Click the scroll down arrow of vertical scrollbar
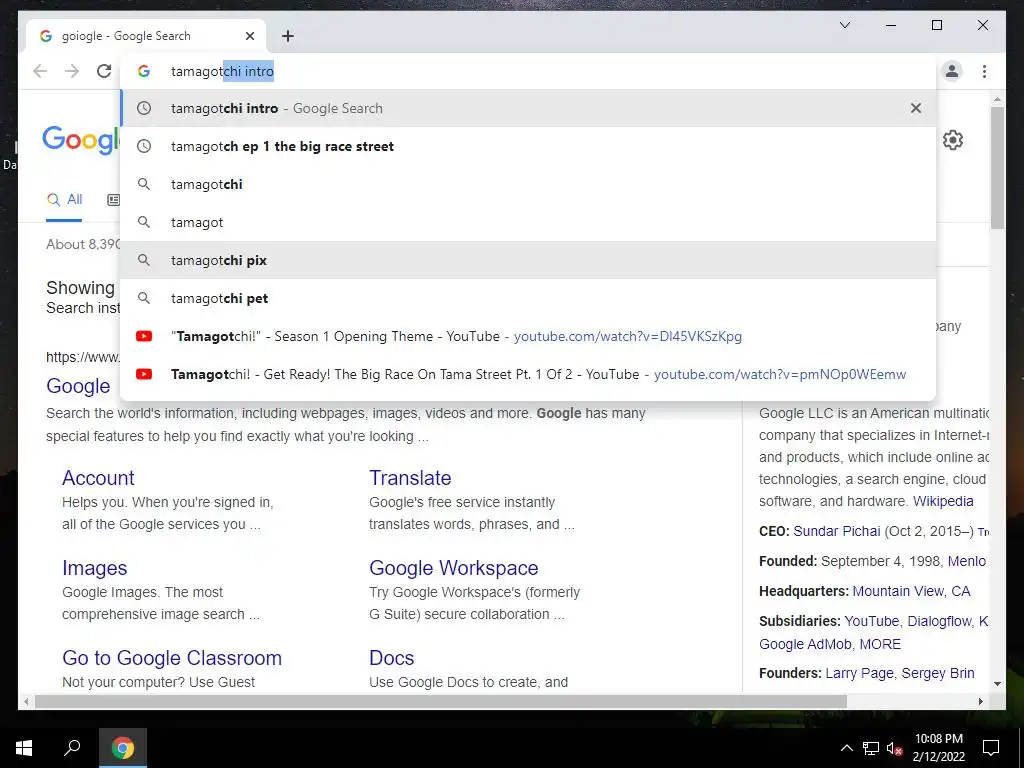 coord(997,684)
